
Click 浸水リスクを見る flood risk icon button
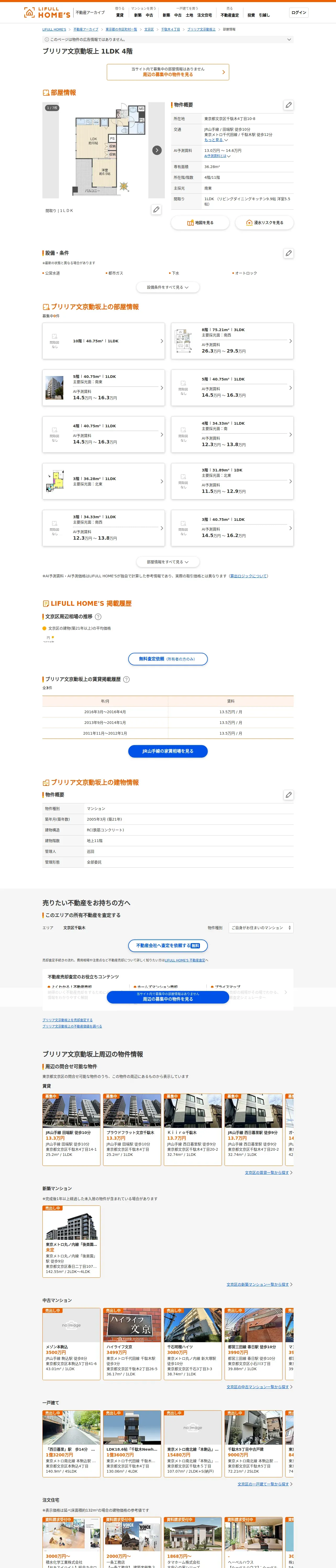264,223
